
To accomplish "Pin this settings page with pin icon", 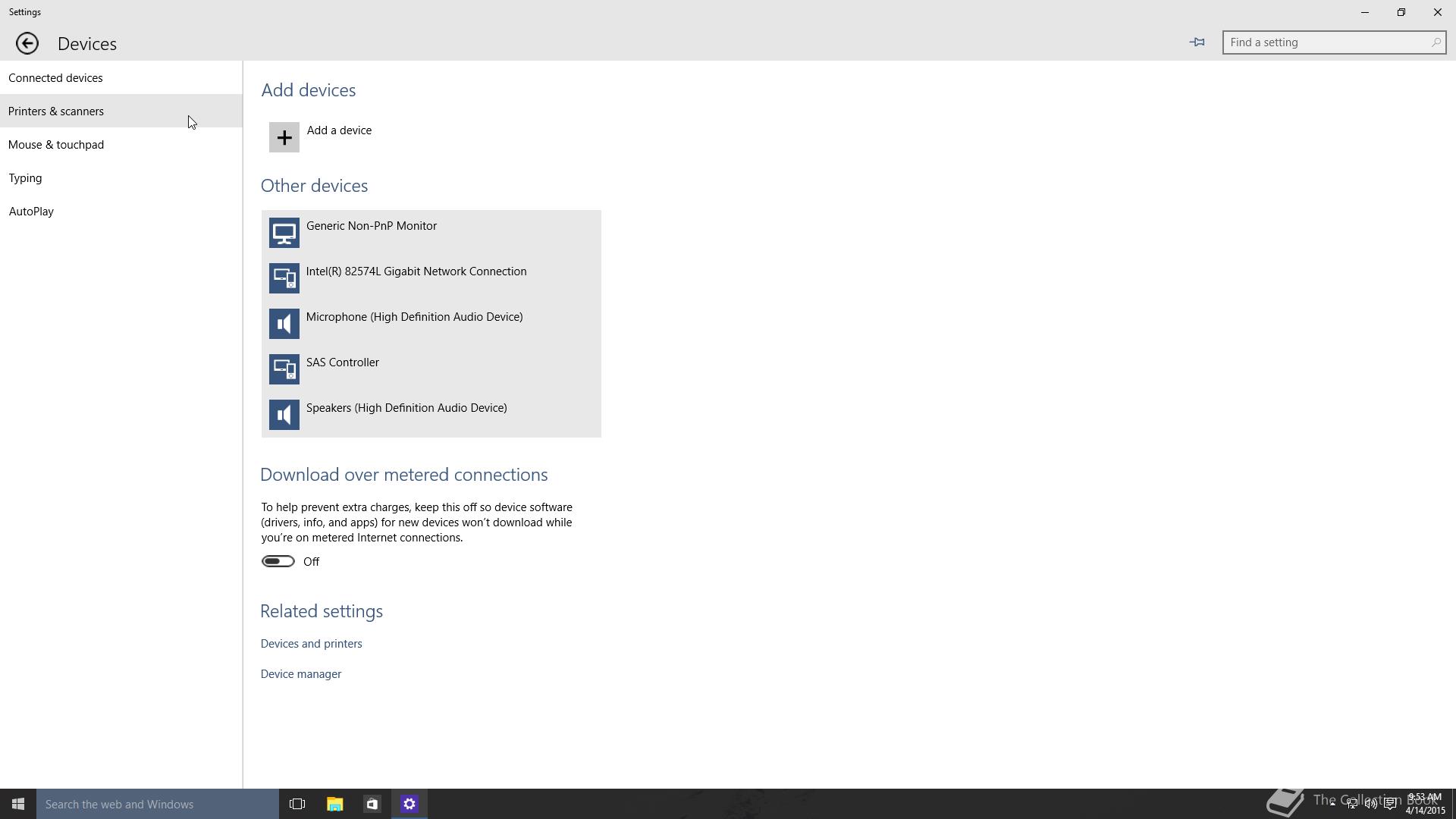I will click(x=1197, y=42).
